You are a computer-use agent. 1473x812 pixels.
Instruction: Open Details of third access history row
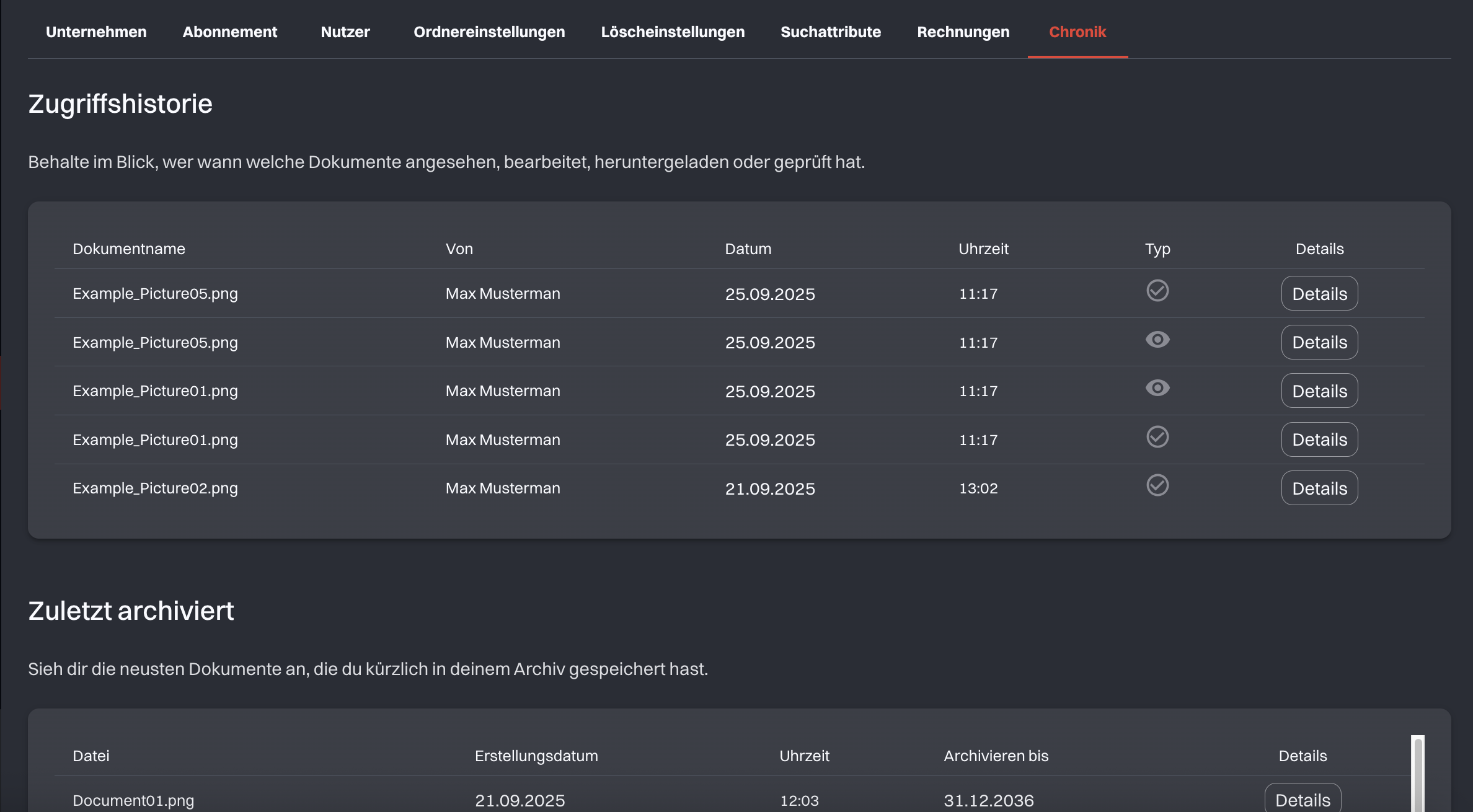[x=1319, y=391]
